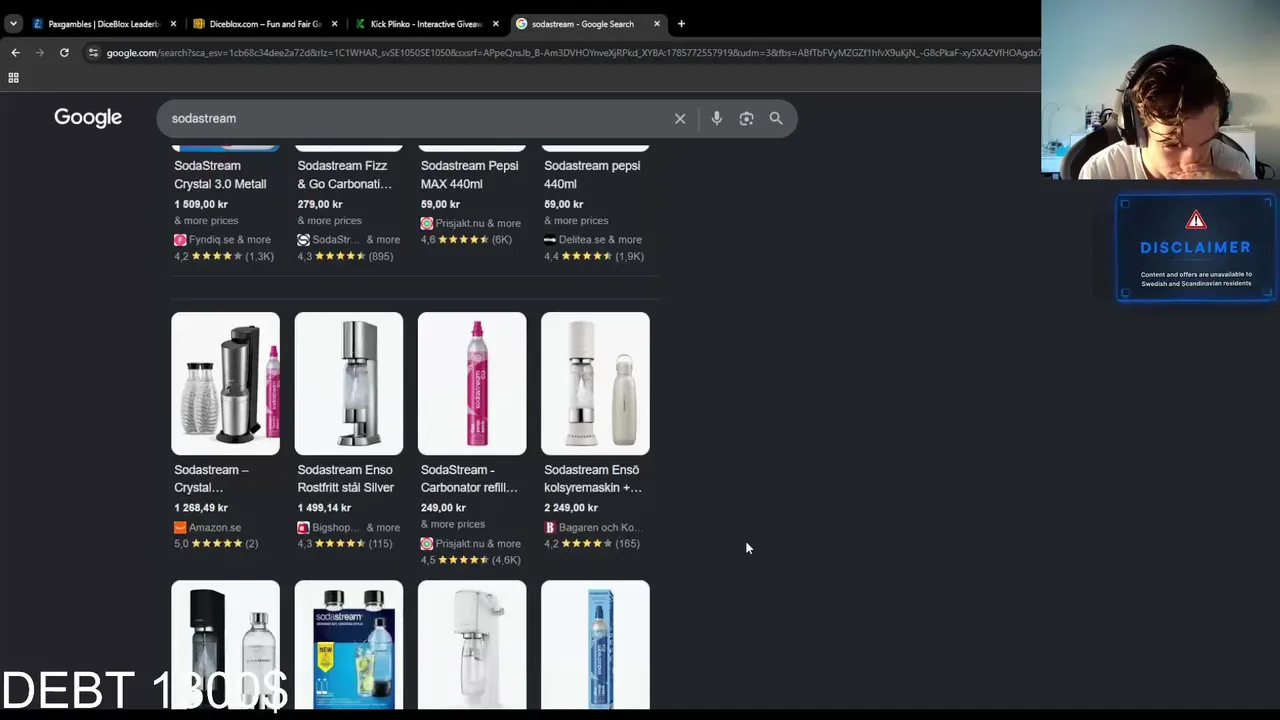Open the Sodastream Ensō kolsyremaskin image
This screenshot has height=720, width=1280.
click(x=595, y=384)
